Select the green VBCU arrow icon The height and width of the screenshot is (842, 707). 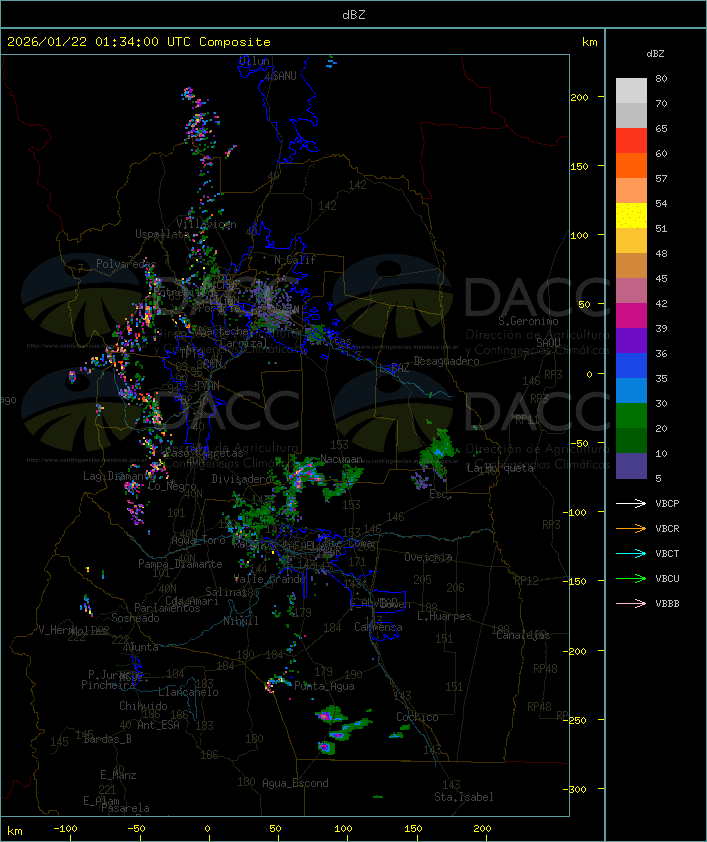coord(631,579)
